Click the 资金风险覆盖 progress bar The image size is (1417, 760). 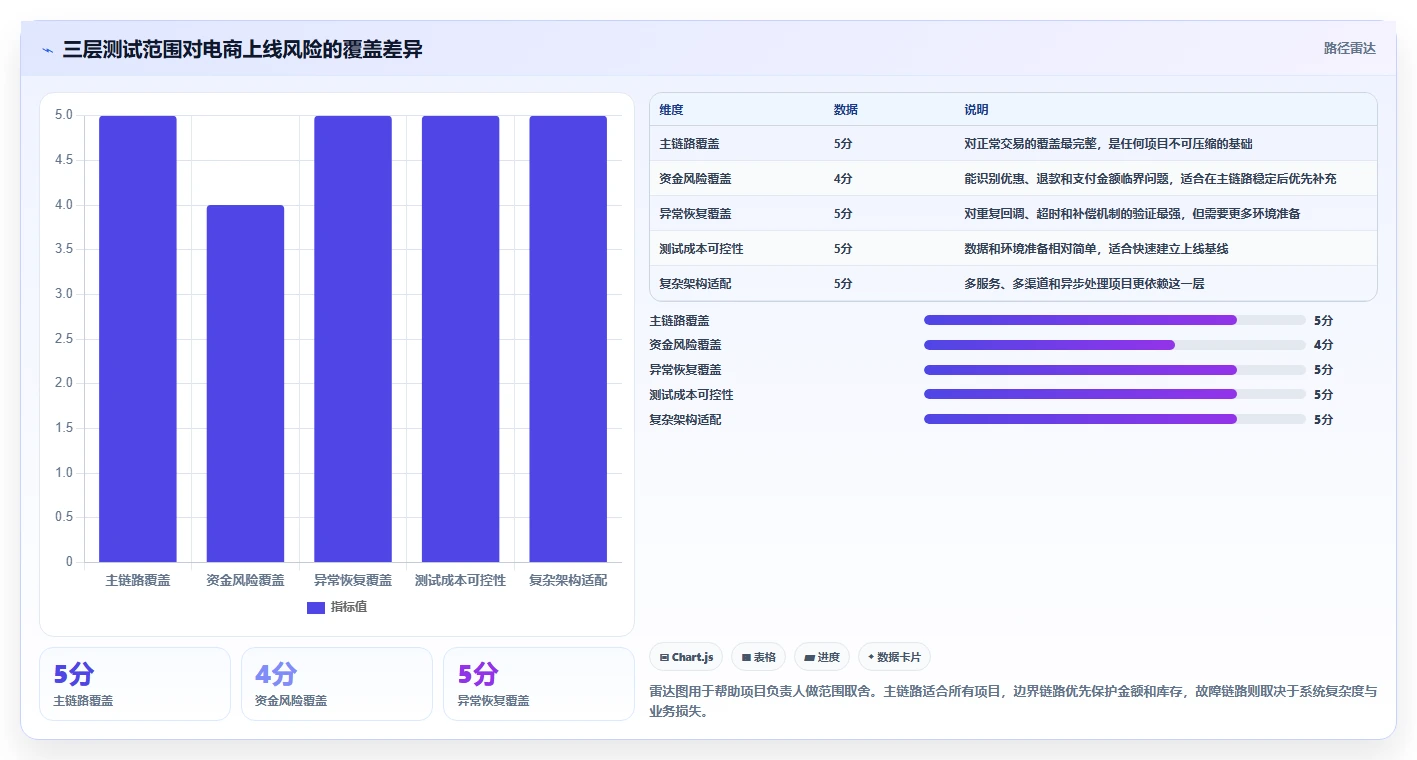[1115, 345]
